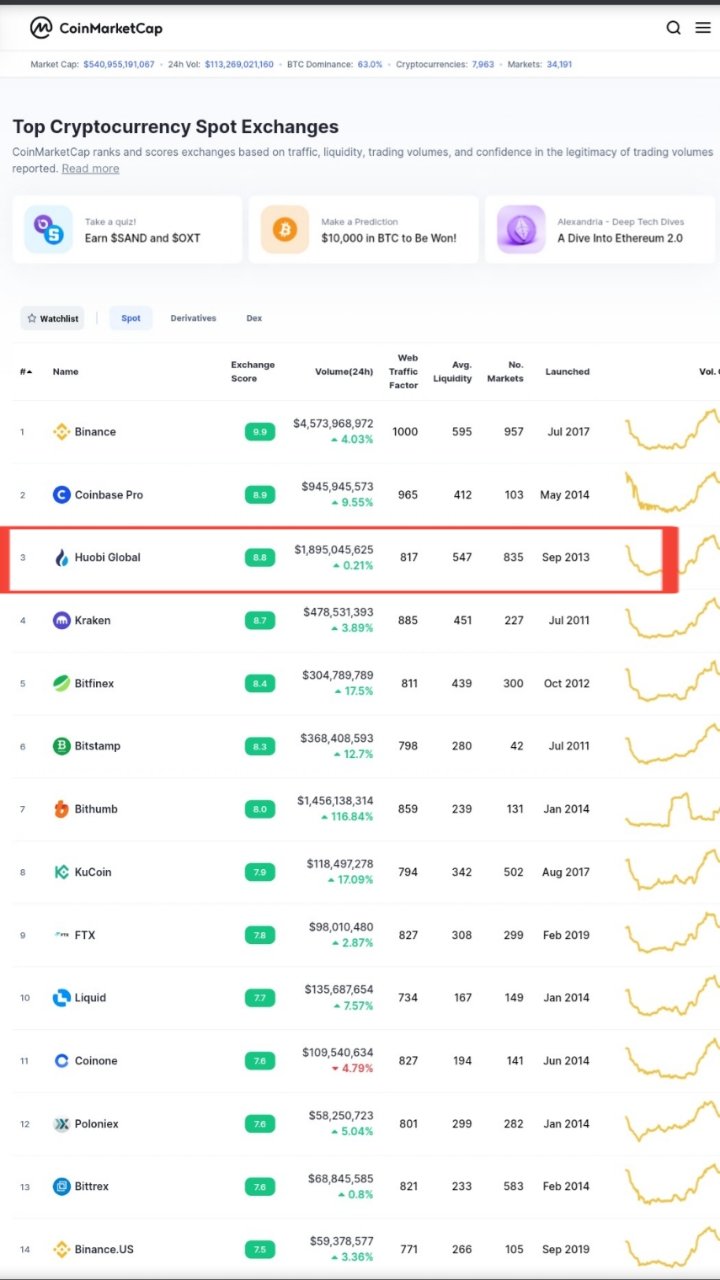The height and width of the screenshot is (1280, 720).
Task: Toggle the Watchlist star button
Action: tap(52, 318)
